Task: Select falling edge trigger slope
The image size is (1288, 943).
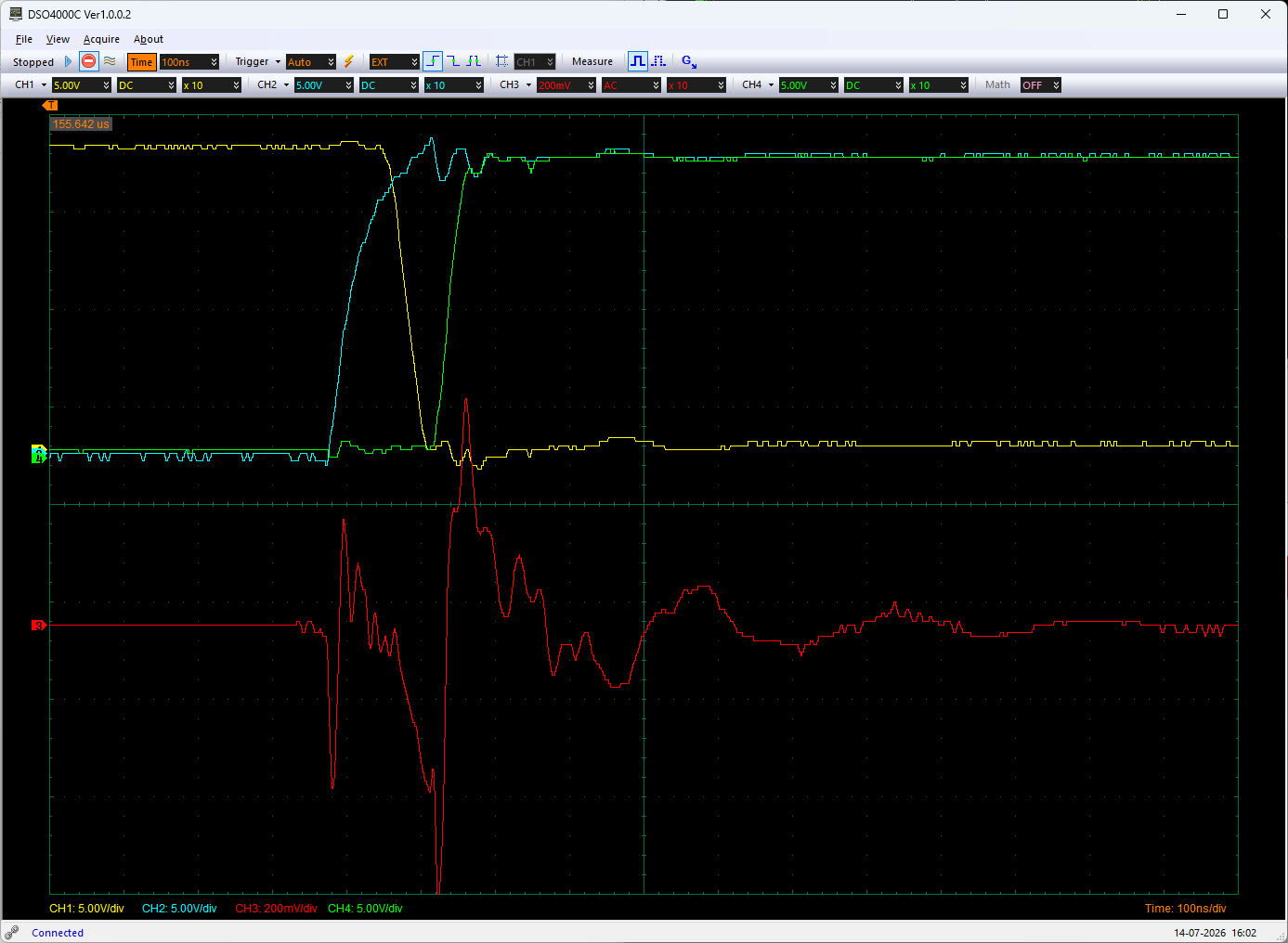Action: click(x=453, y=61)
